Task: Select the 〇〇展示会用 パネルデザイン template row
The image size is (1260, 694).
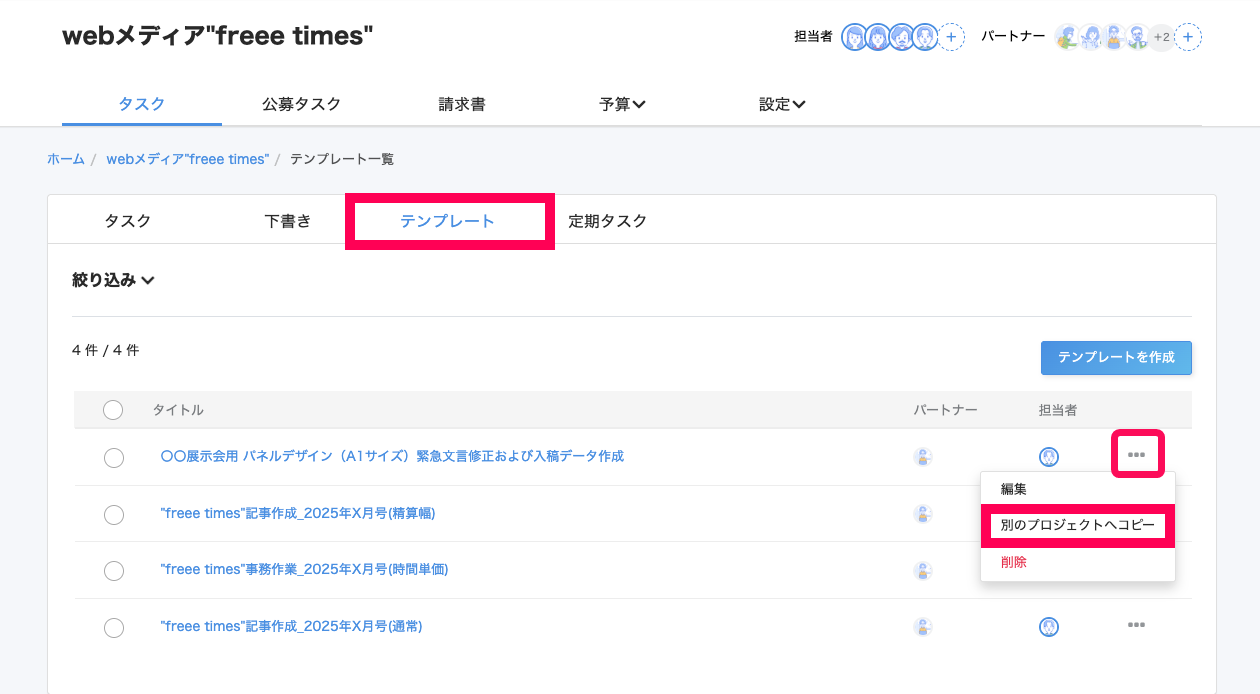Action: coord(114,457)
